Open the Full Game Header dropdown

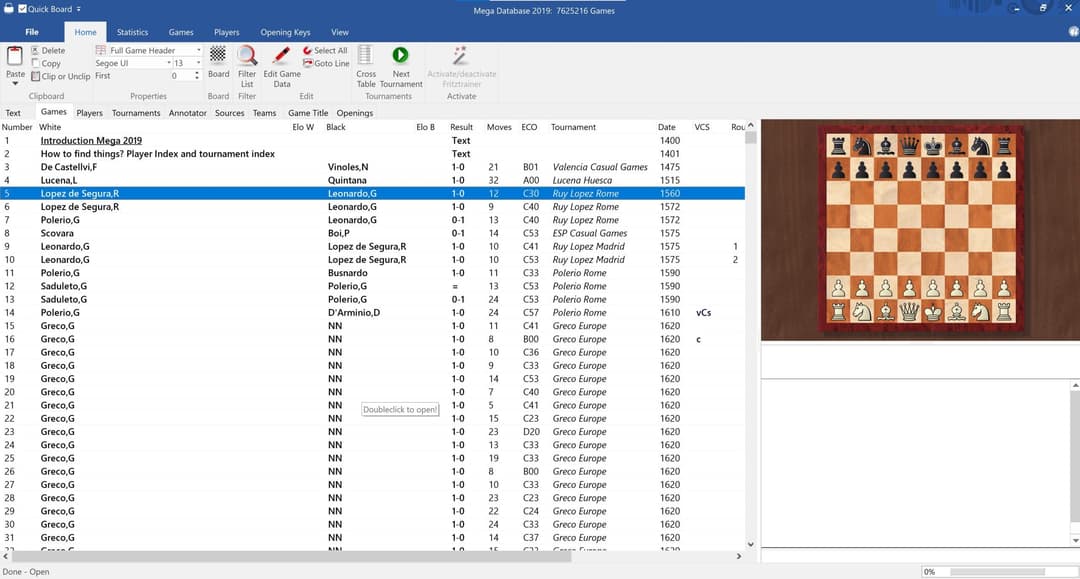point(198,50)
